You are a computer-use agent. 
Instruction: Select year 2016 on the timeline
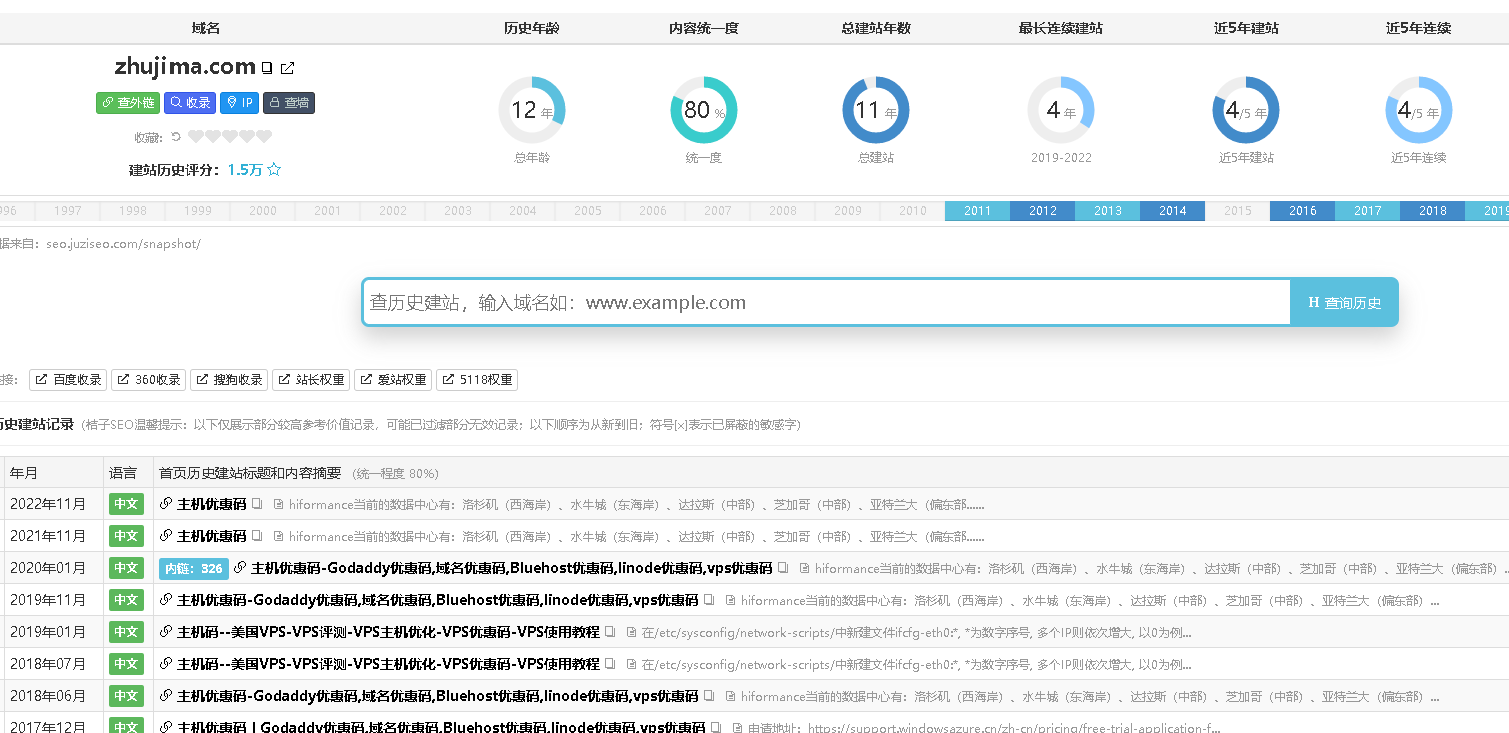[1302, 211]
